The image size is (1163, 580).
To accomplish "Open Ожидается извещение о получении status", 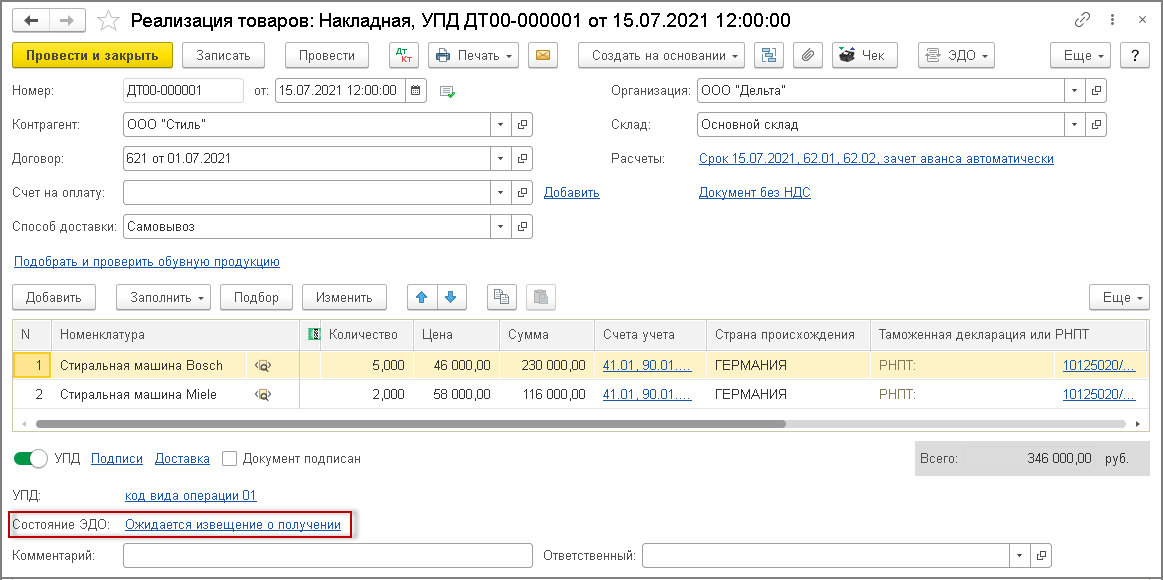I will pyautogui.click(x=233, y=524).
